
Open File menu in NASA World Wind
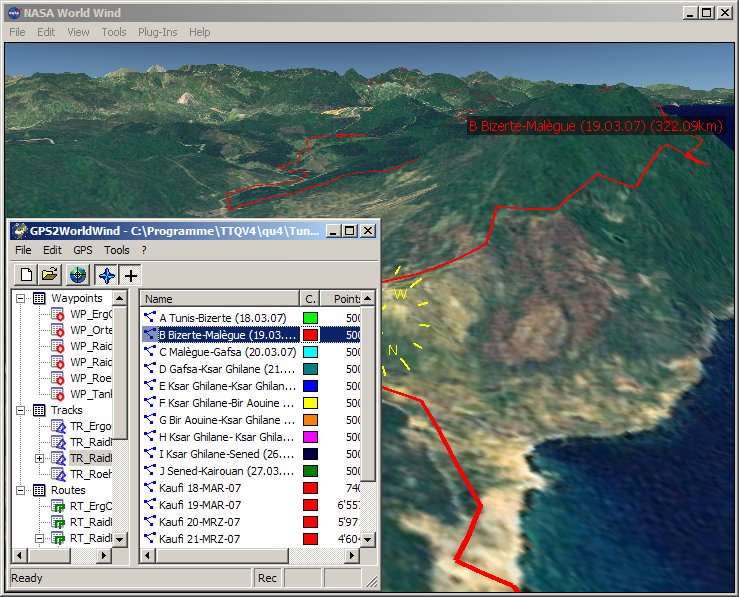point(17,32)
